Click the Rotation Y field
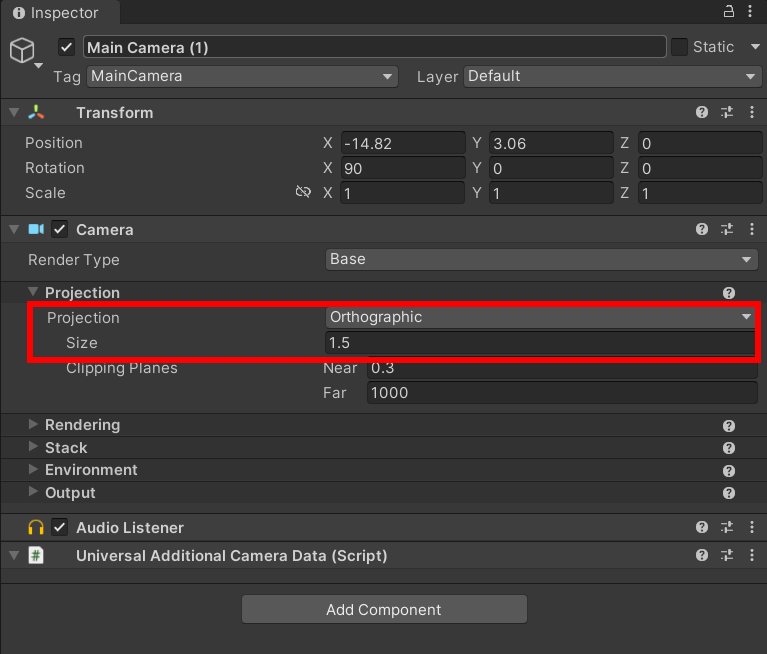This screenshot has width=767, height=654. pos(551,168)
